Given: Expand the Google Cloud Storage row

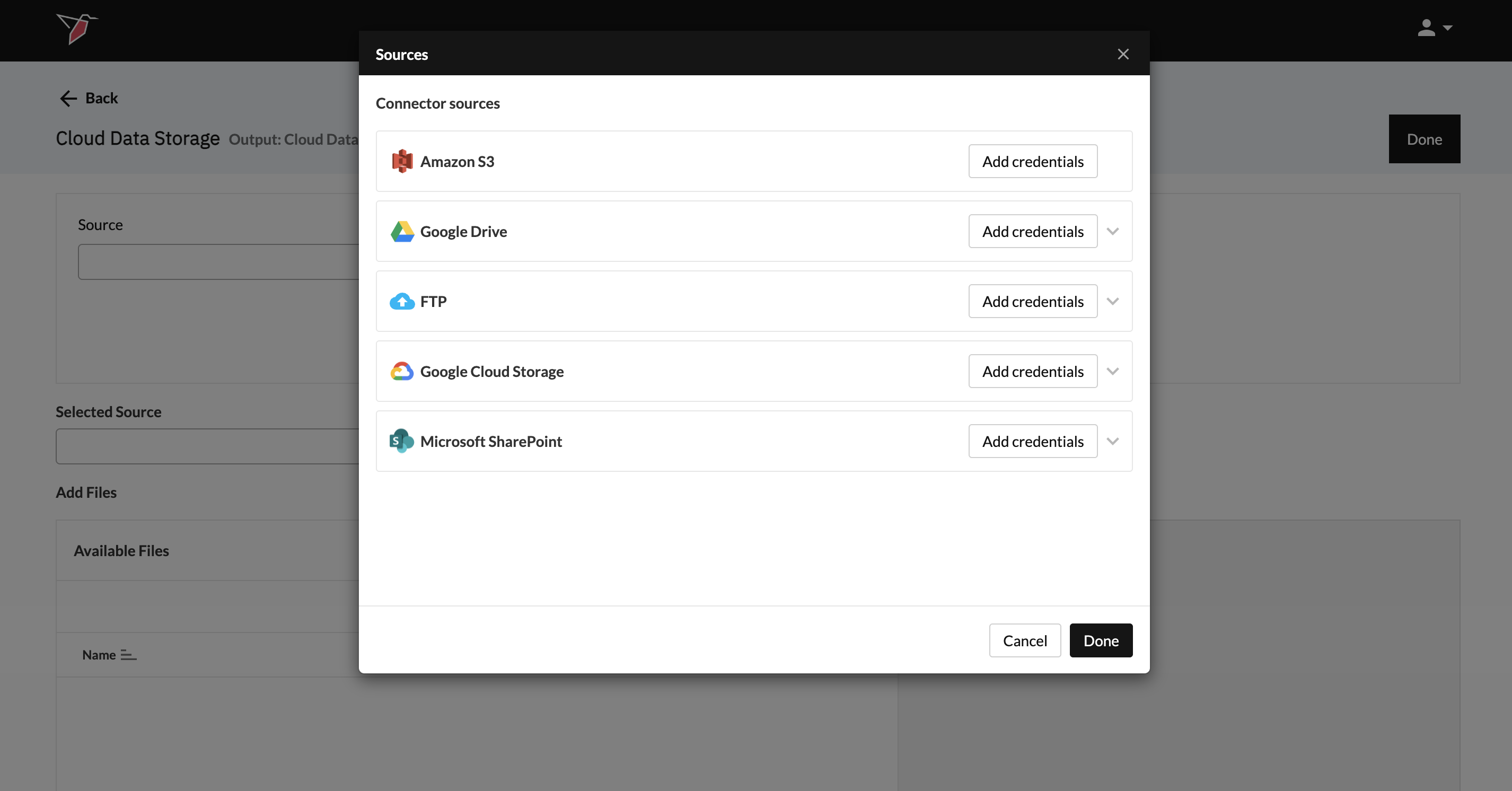Looking at the screenshot, I should (1112, 372).
